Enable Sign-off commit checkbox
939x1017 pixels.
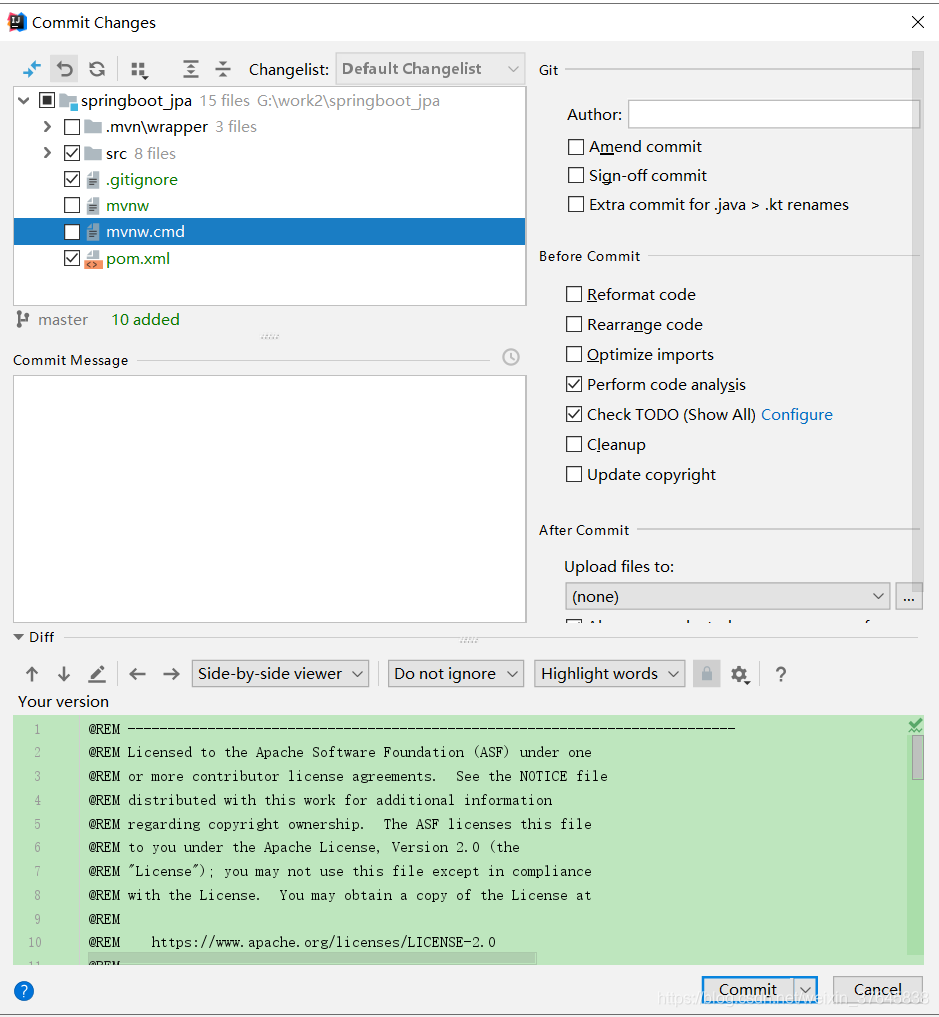tap(576, 176)
